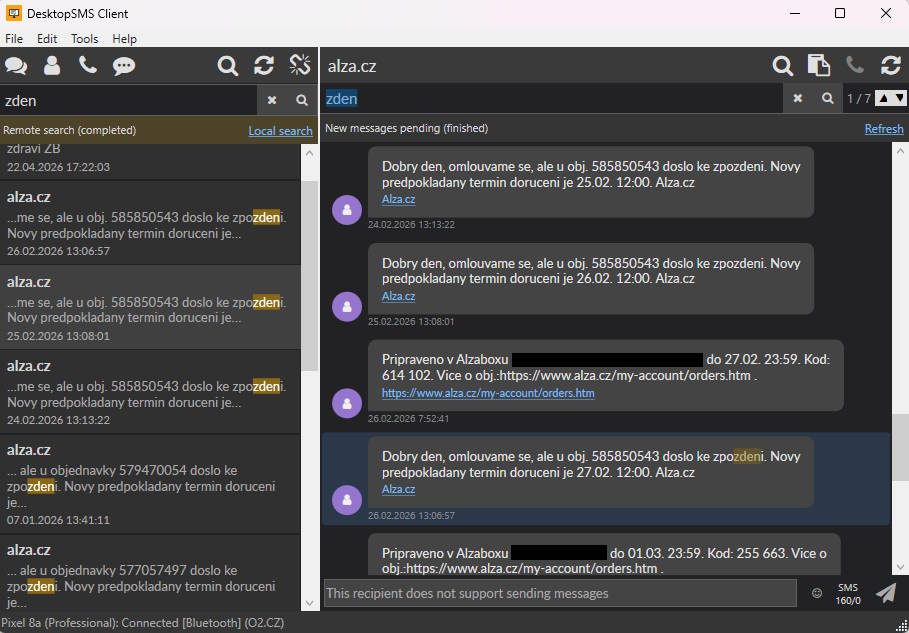Screen dimensions: 909x633
Task: Click sender avatar of 26.02.2026 13:06:57 message
Action: pos(347,500)
